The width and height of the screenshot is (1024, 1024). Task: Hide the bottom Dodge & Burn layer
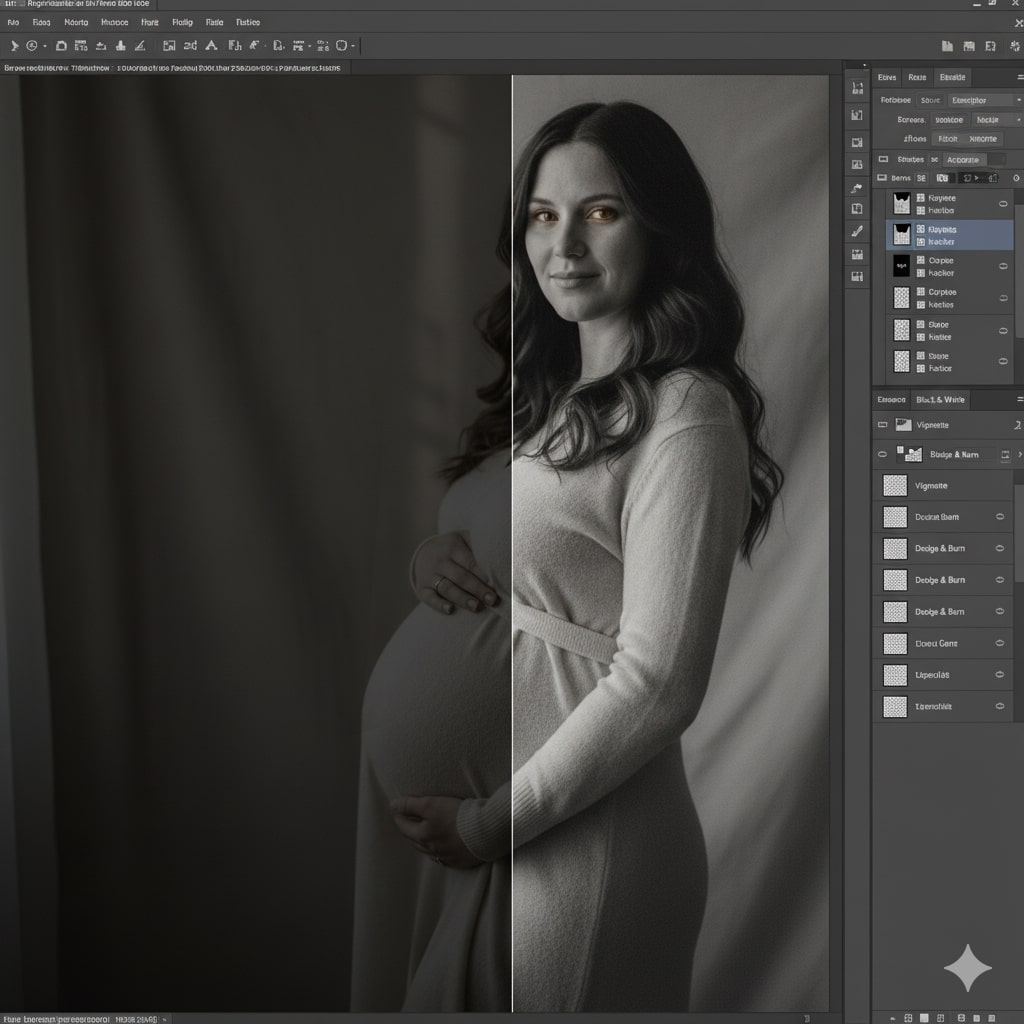pyautogui.click(x=999, y=611)
